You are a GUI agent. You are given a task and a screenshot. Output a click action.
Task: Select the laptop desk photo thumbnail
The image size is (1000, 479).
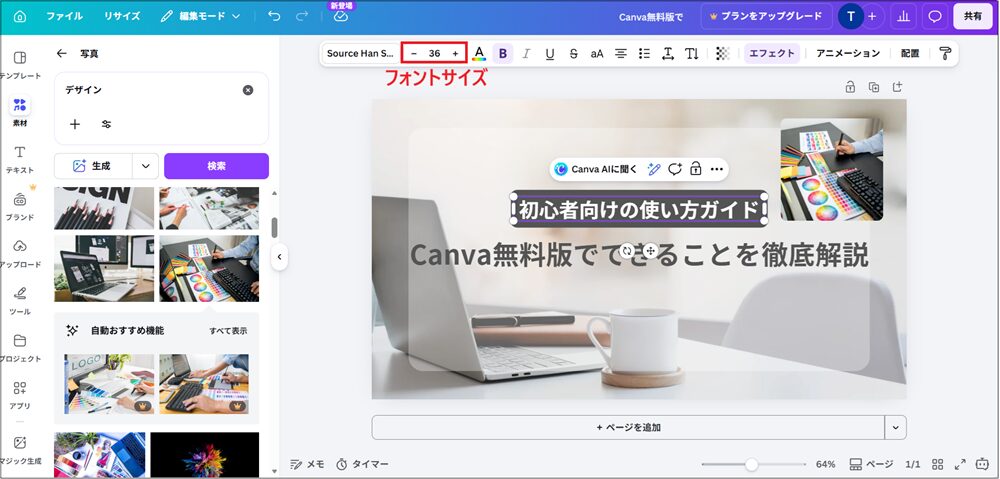point(104,269)
